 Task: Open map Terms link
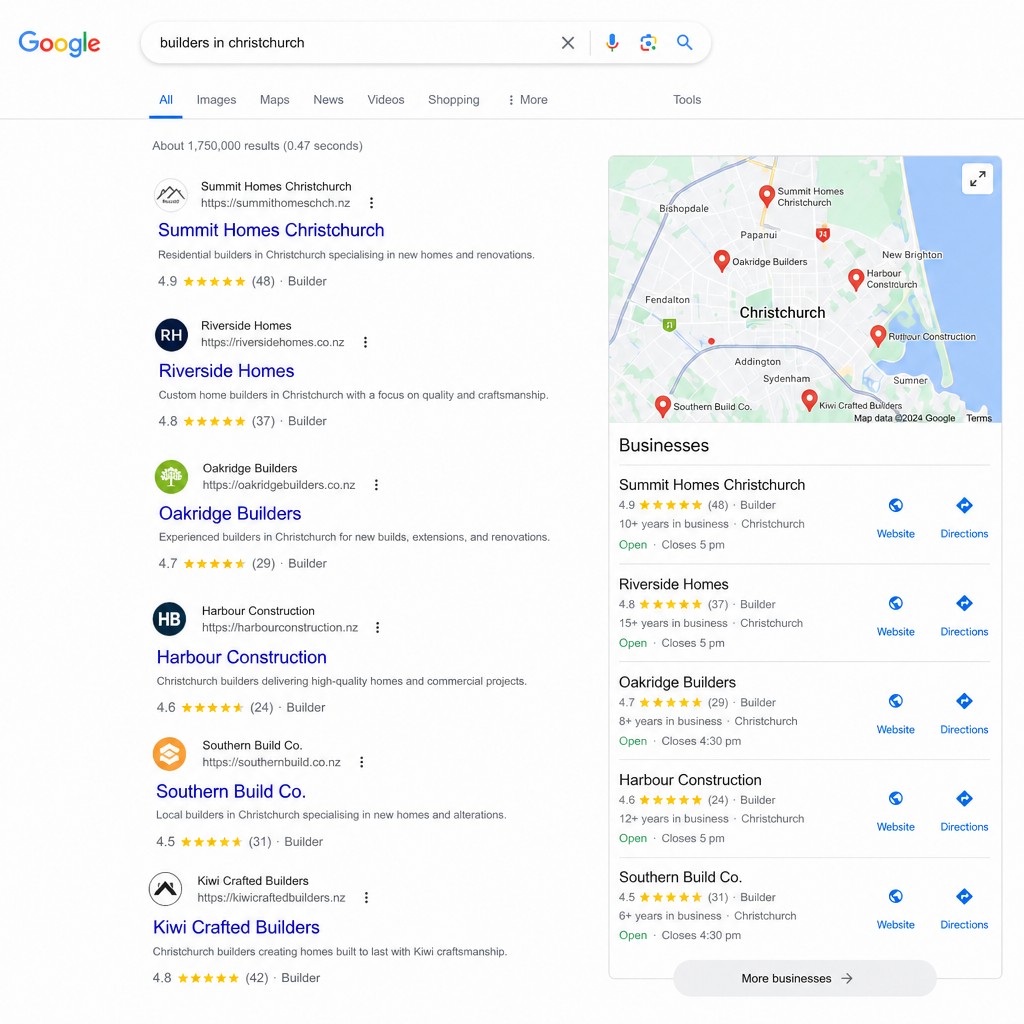coord(978,418)
